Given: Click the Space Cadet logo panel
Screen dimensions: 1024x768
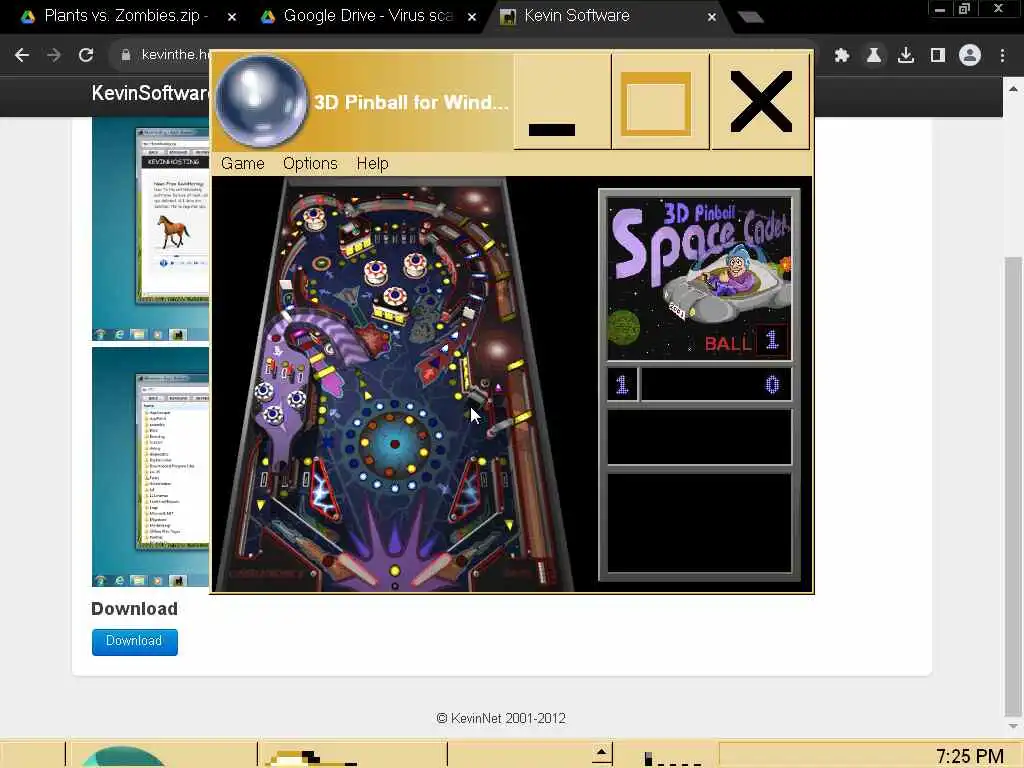Looking at the screenshot, I should tap(699, 278).
